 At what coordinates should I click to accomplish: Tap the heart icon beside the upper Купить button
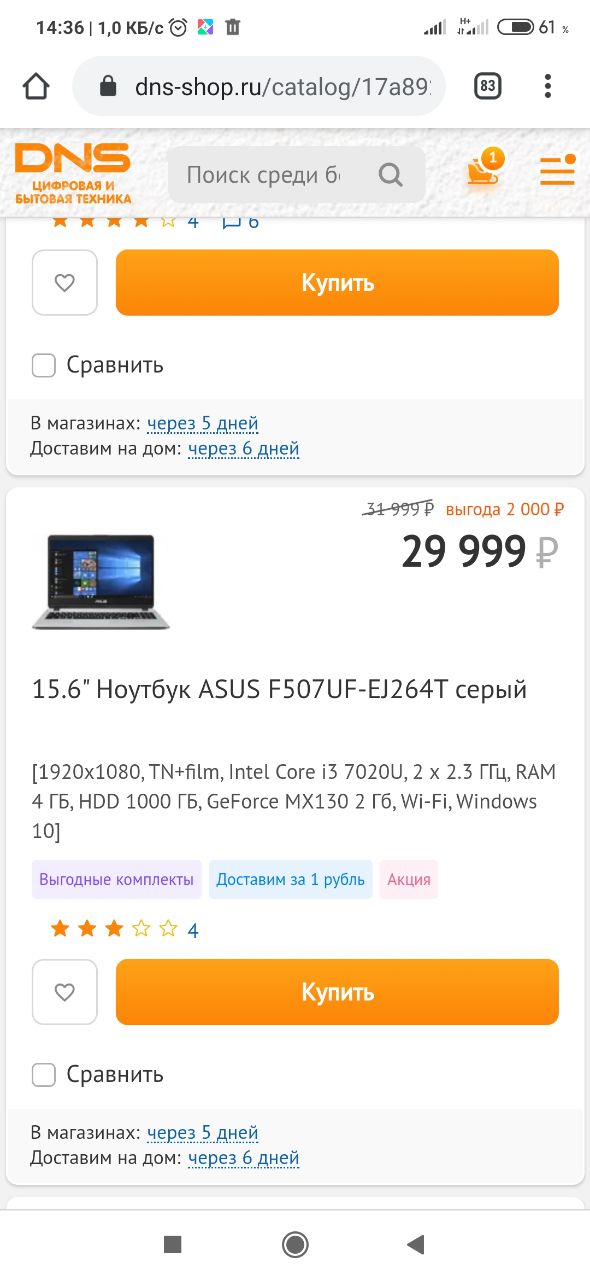click(x=65, y=282)
